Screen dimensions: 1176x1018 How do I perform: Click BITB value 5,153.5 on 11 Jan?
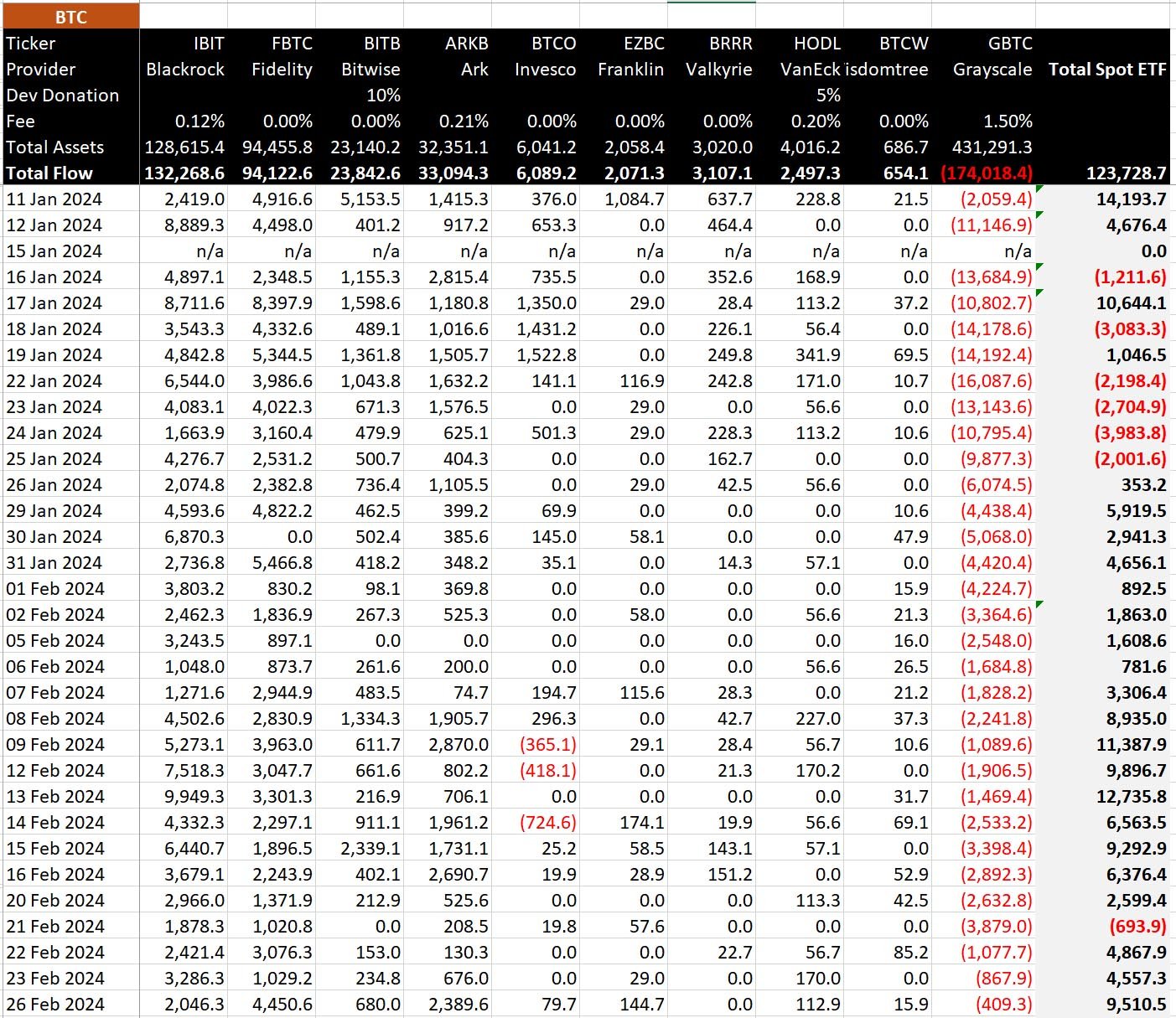(370, 199)
